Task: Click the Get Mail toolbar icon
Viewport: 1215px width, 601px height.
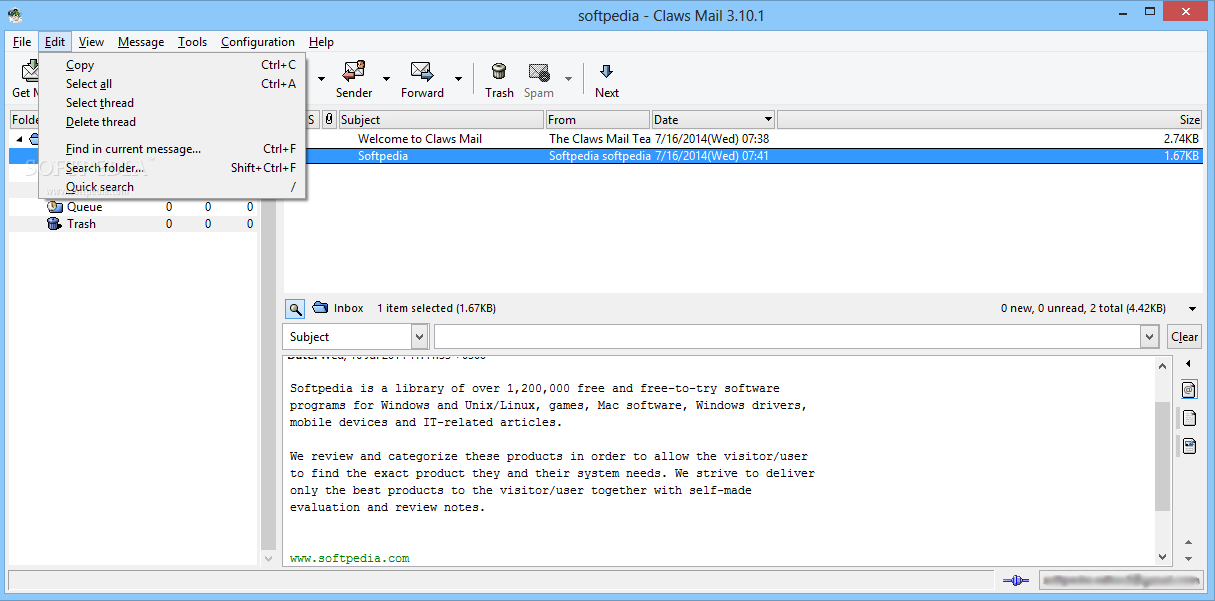Action: [x=29, y=72]
